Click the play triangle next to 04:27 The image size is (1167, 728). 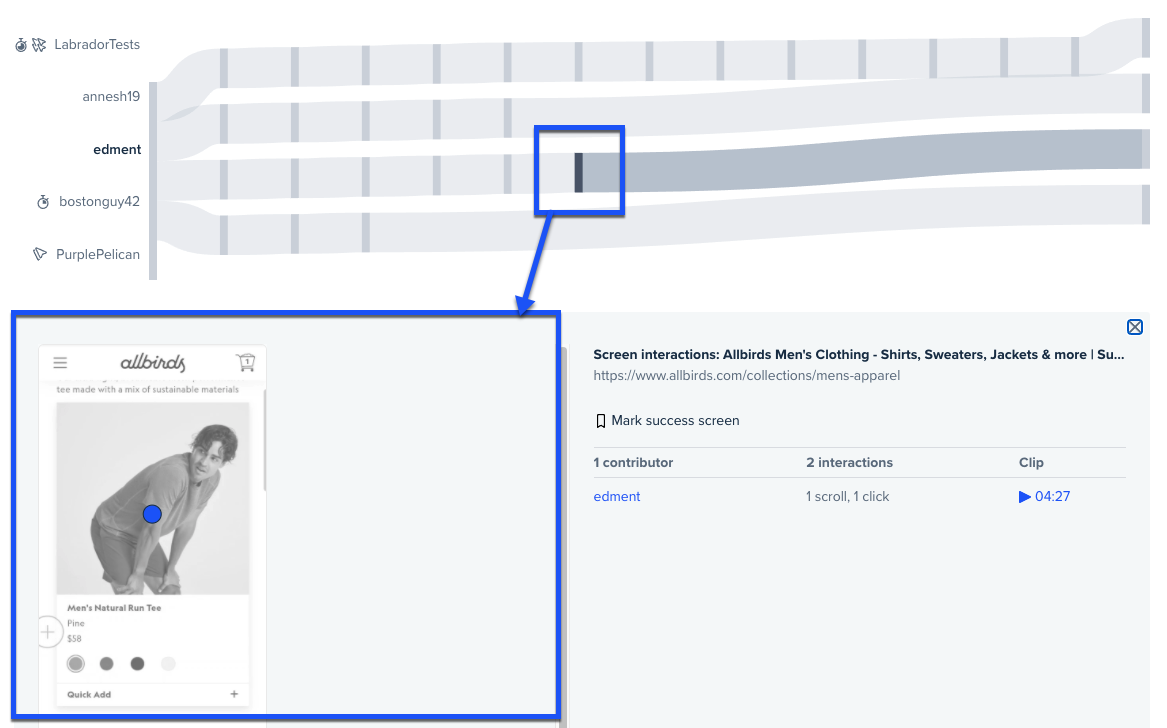pyautogui.click(x=1025, y=496)
